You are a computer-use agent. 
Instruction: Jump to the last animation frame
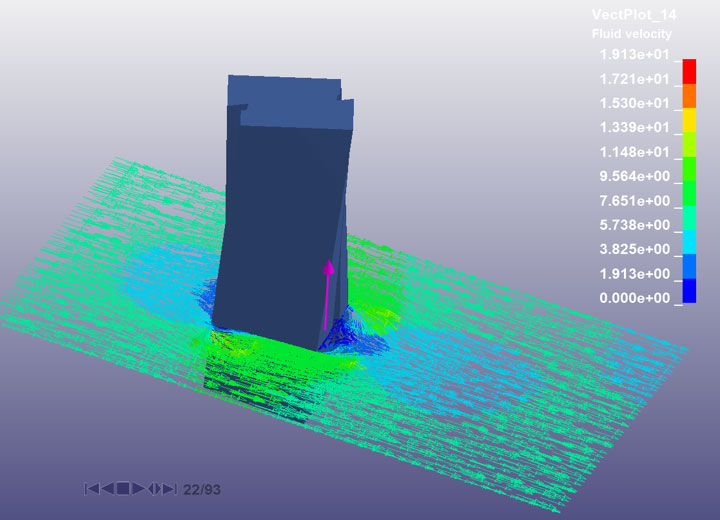point(169,489)
